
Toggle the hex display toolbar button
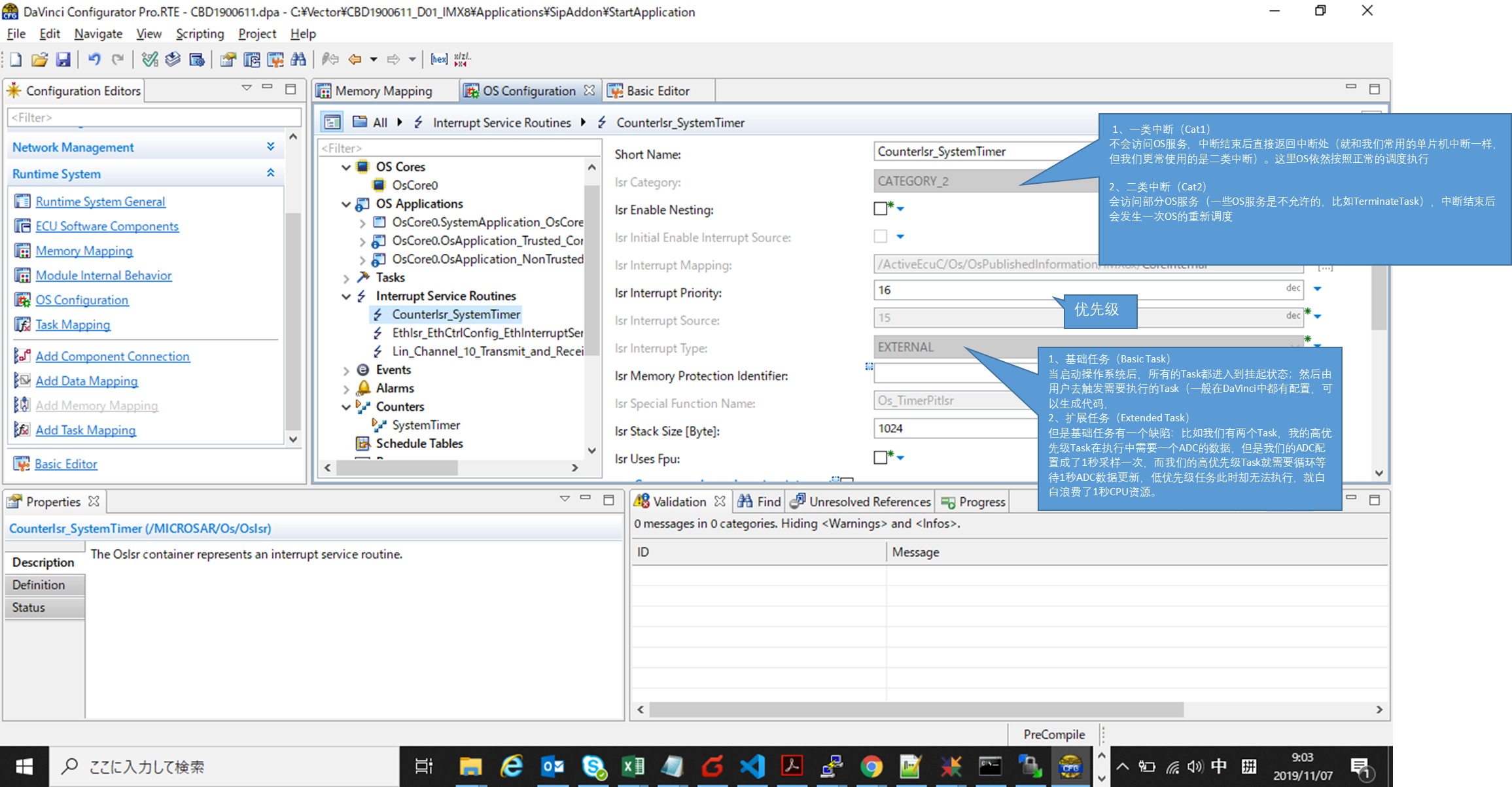[x=439, y=60]
